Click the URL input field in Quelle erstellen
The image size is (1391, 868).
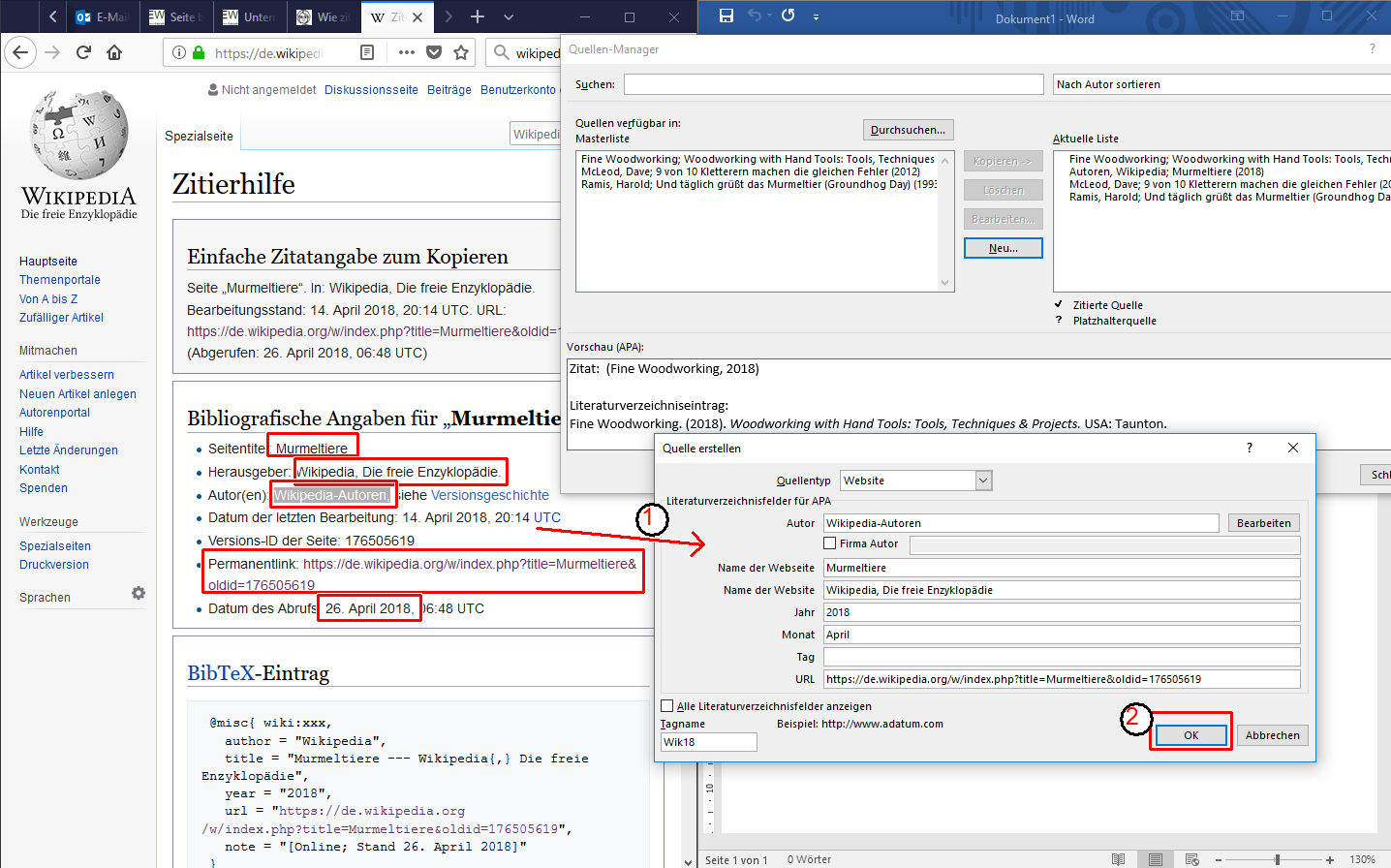click(x=1062, y=679)
